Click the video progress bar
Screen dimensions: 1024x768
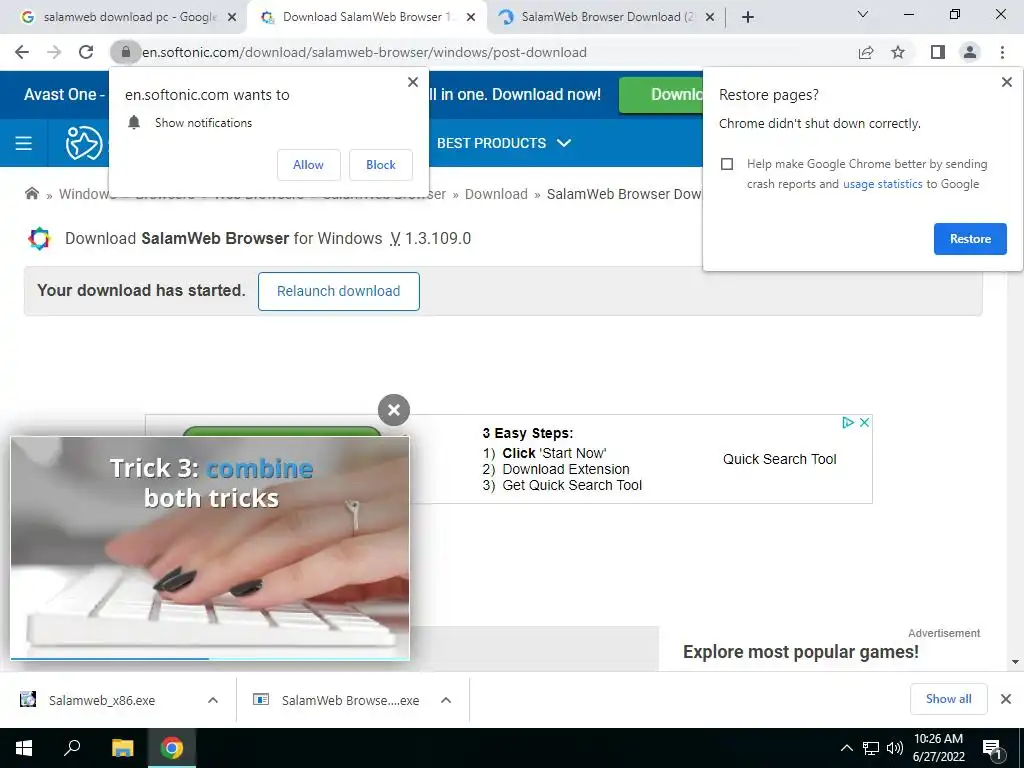pyautogui.click(x=210, y=658)
